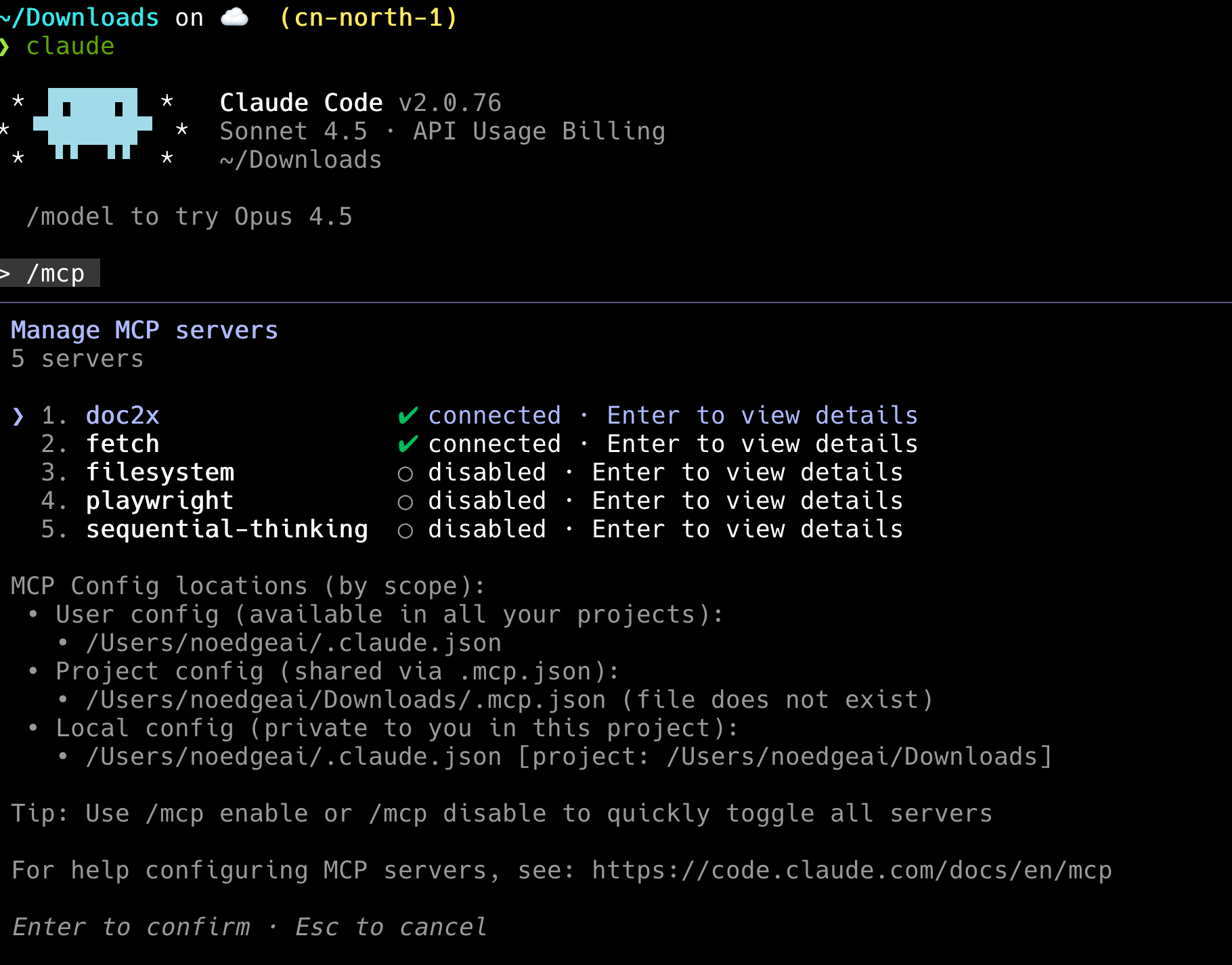The width and height of the screenshot is (1232, 965).
Task: Click the green check mark beside doc2x
Action: (408, 416)
